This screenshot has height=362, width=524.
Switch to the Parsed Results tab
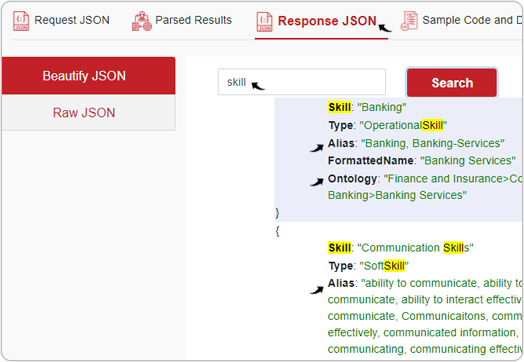point(182,20)
